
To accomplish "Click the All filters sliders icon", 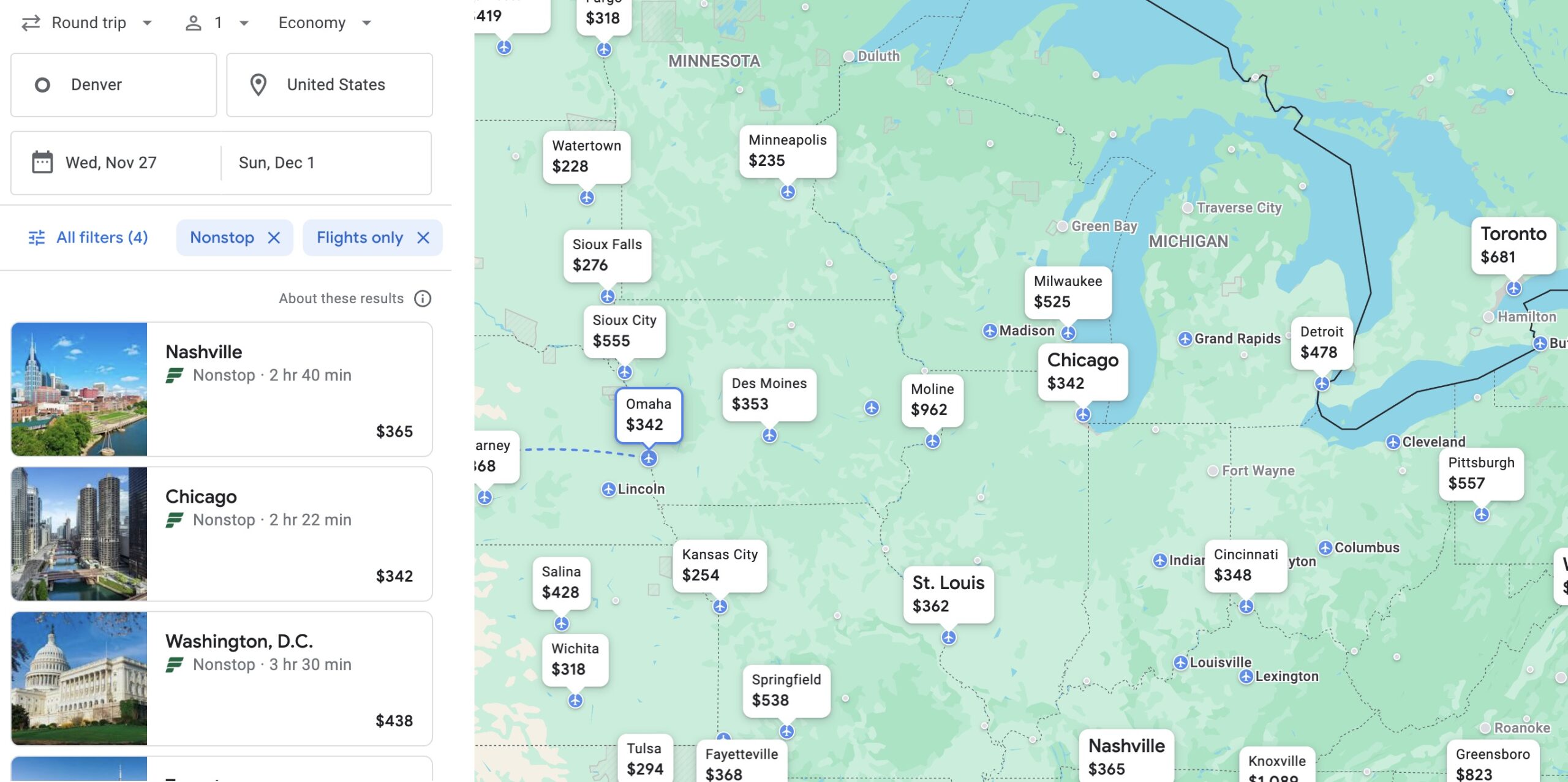I will 37,238.
